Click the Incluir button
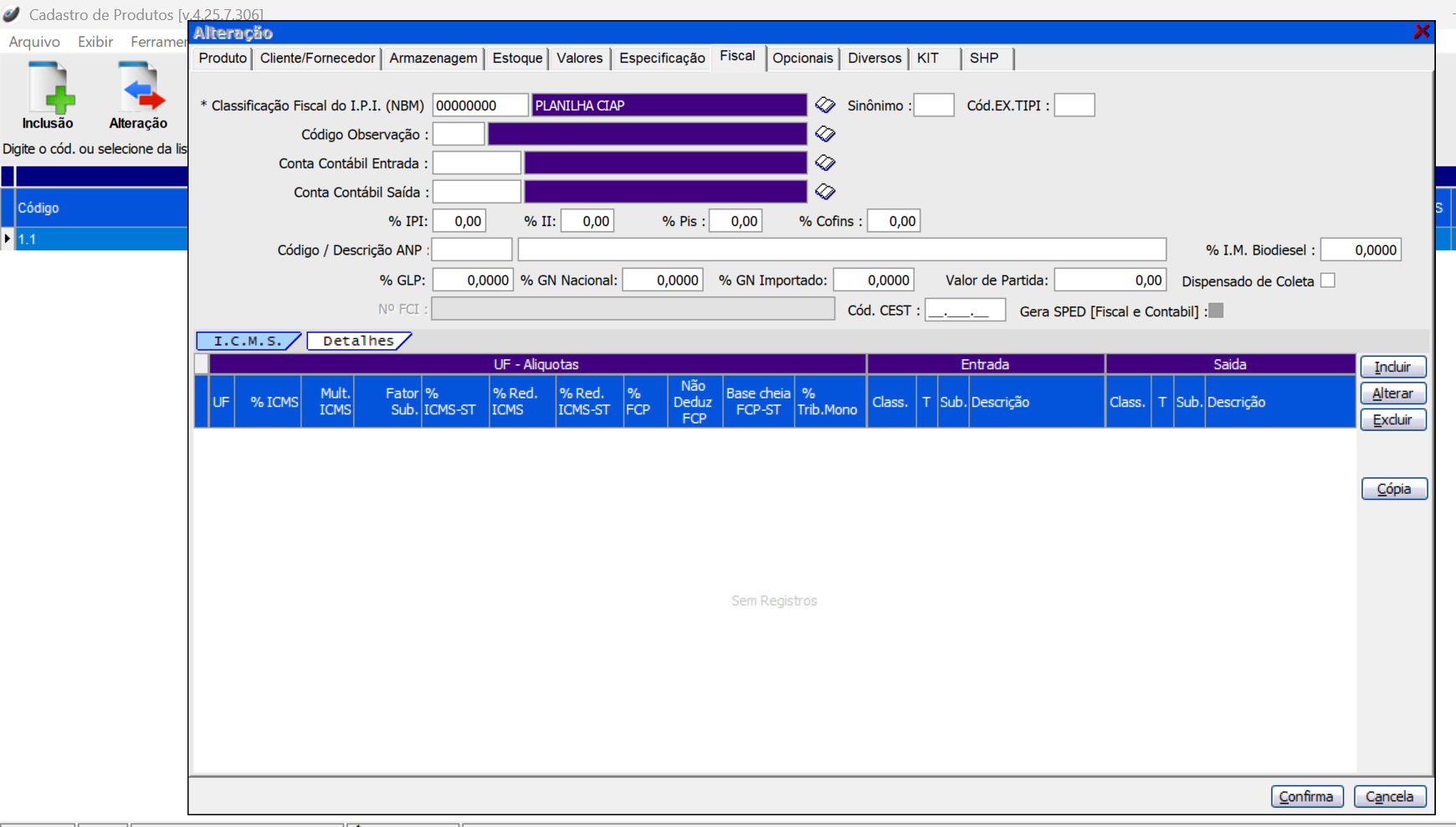The height and width of the screenshot is (827, 1456). pyautogui.click(x=1392, y=367)
